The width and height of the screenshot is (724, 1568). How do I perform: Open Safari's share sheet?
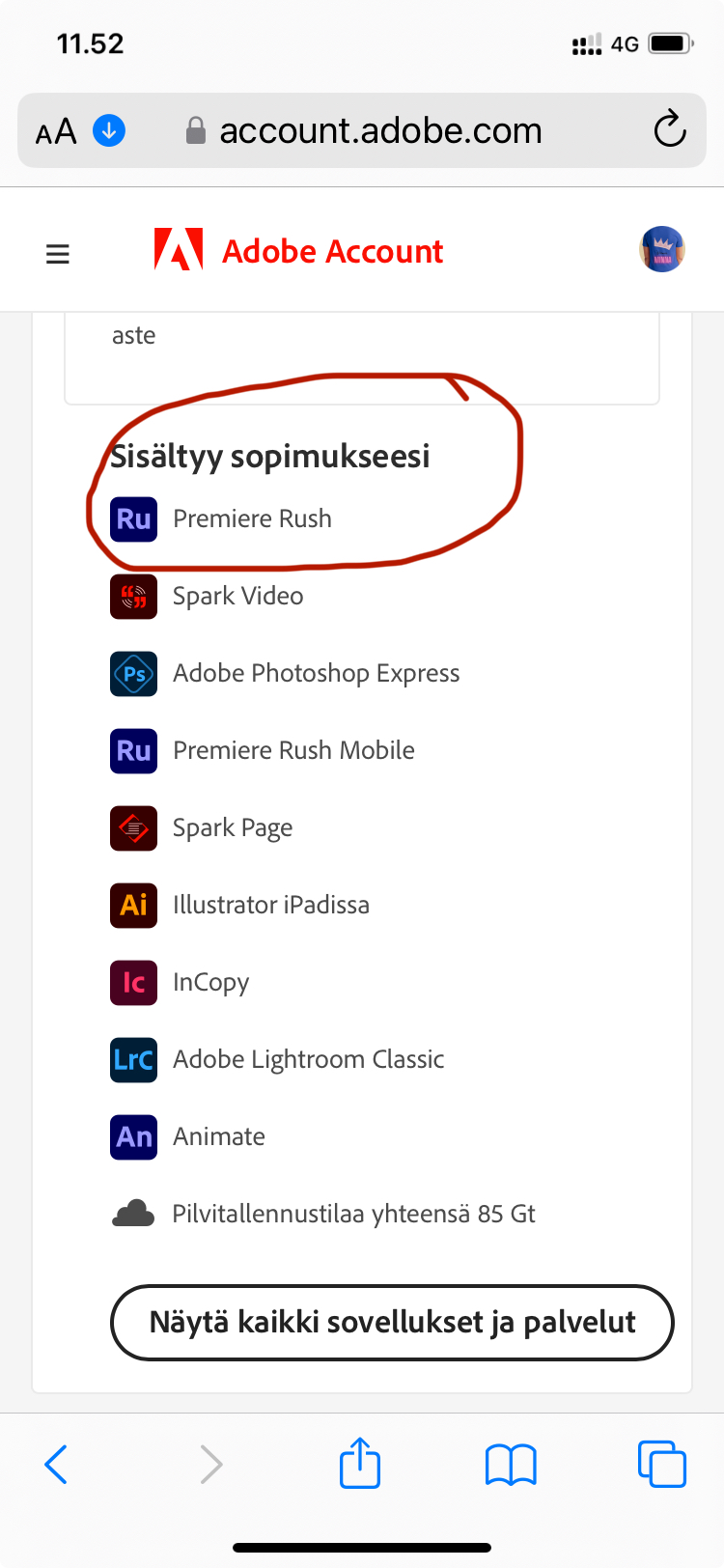tap(360, 1463)
